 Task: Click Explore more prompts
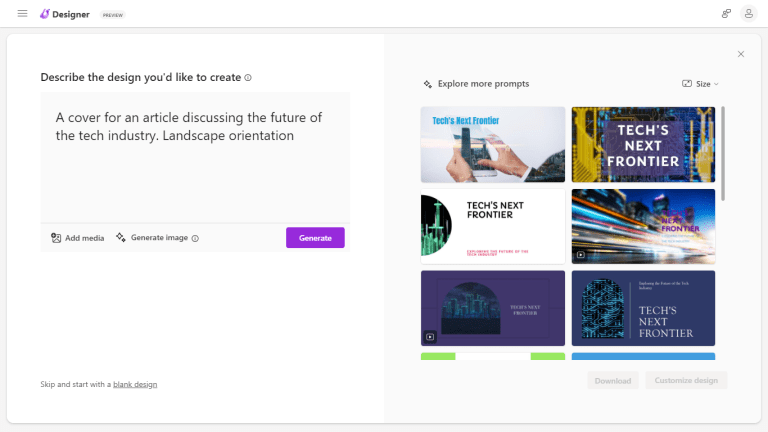476,84
